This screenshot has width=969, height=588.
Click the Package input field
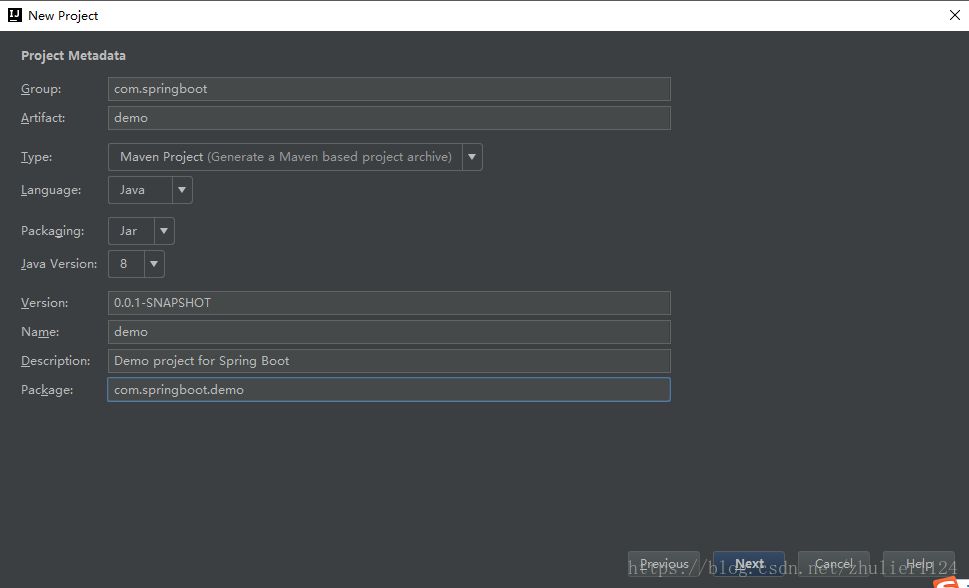(389, 390)
